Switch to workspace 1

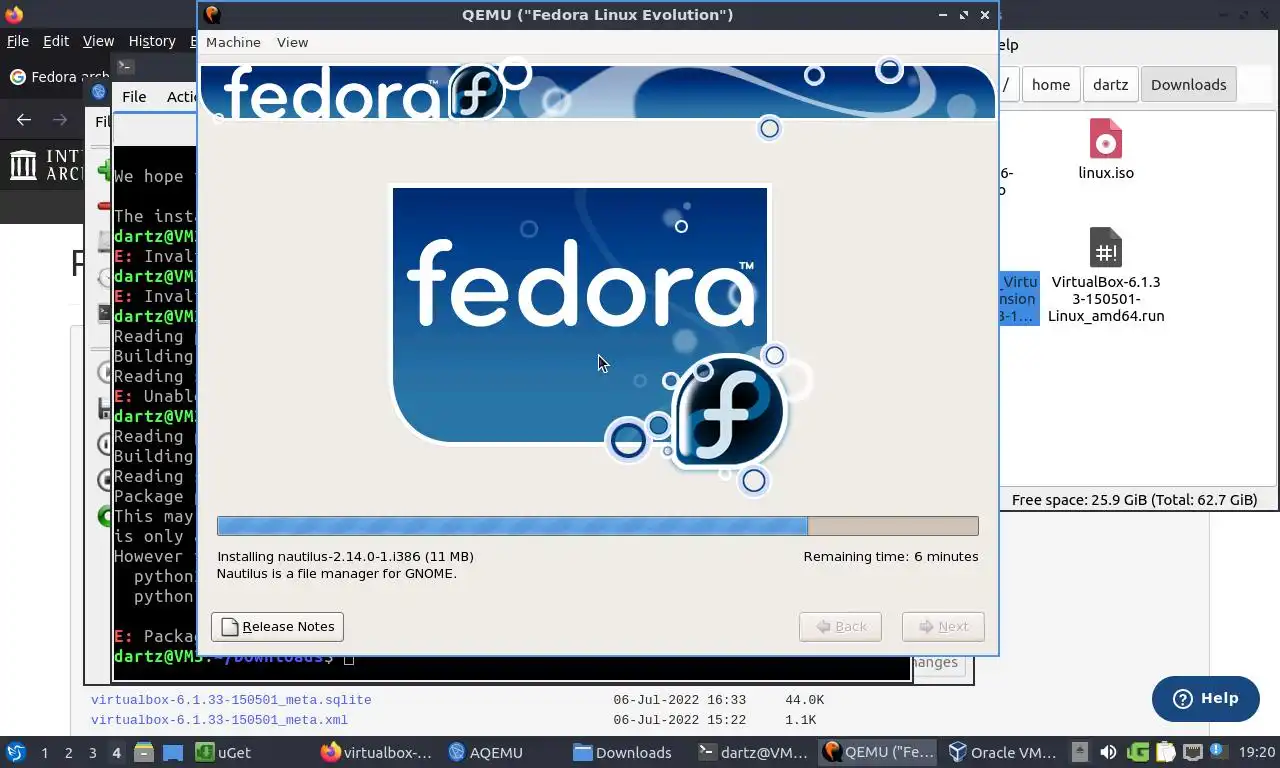click(44, 753)
